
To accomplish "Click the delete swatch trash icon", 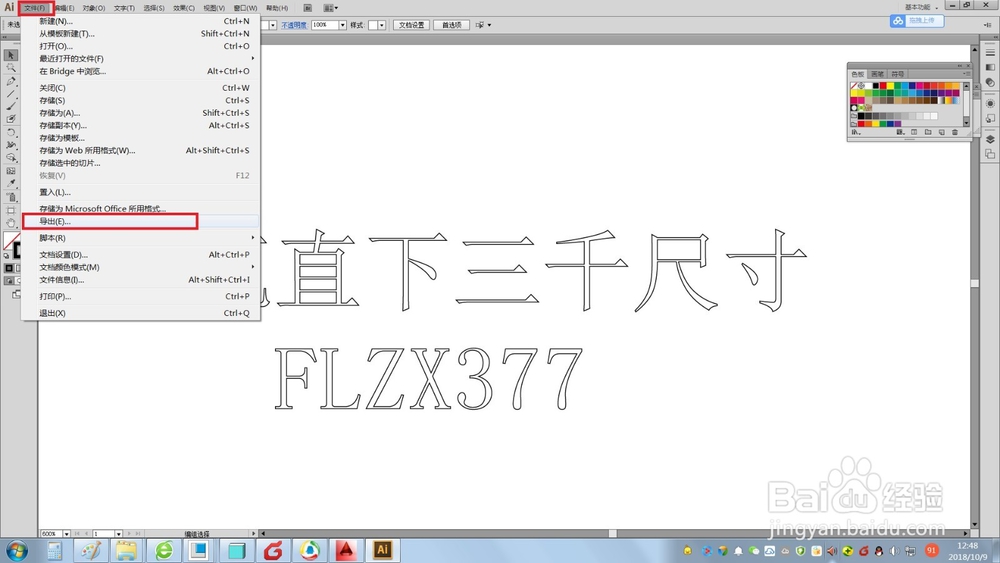I will [955, 132].
